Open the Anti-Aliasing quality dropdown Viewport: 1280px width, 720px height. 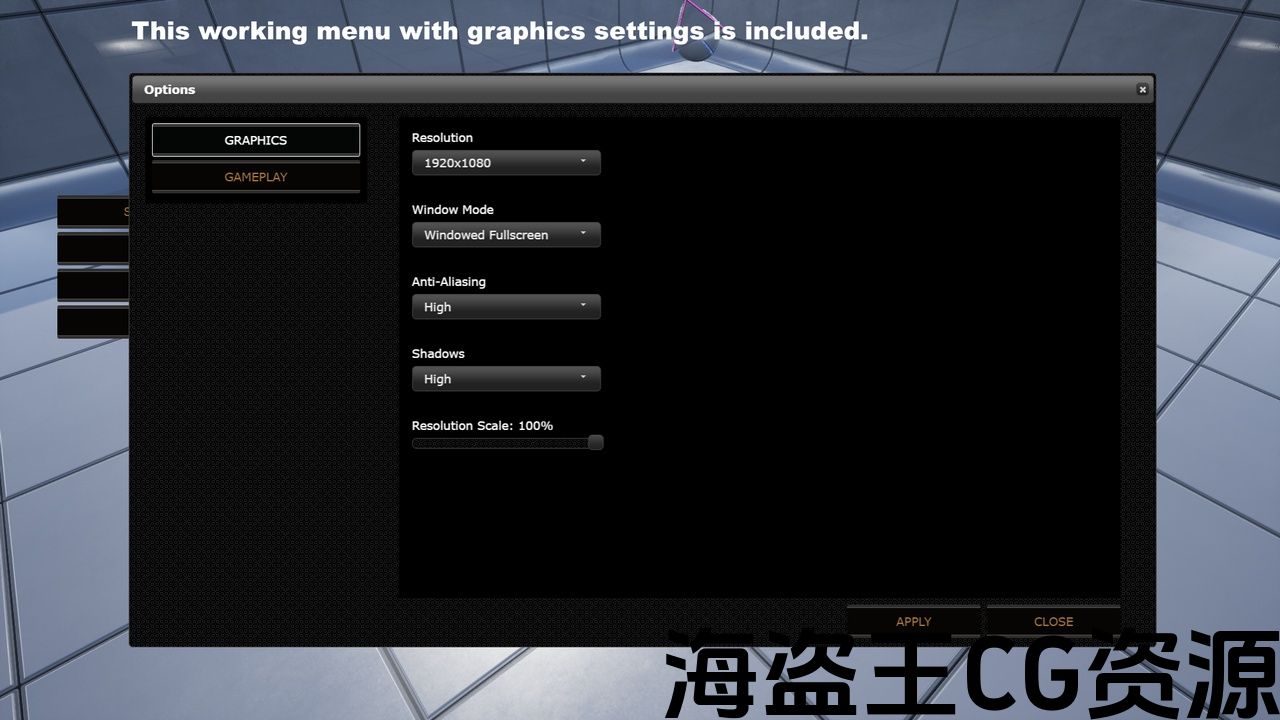tap(506, 307)
